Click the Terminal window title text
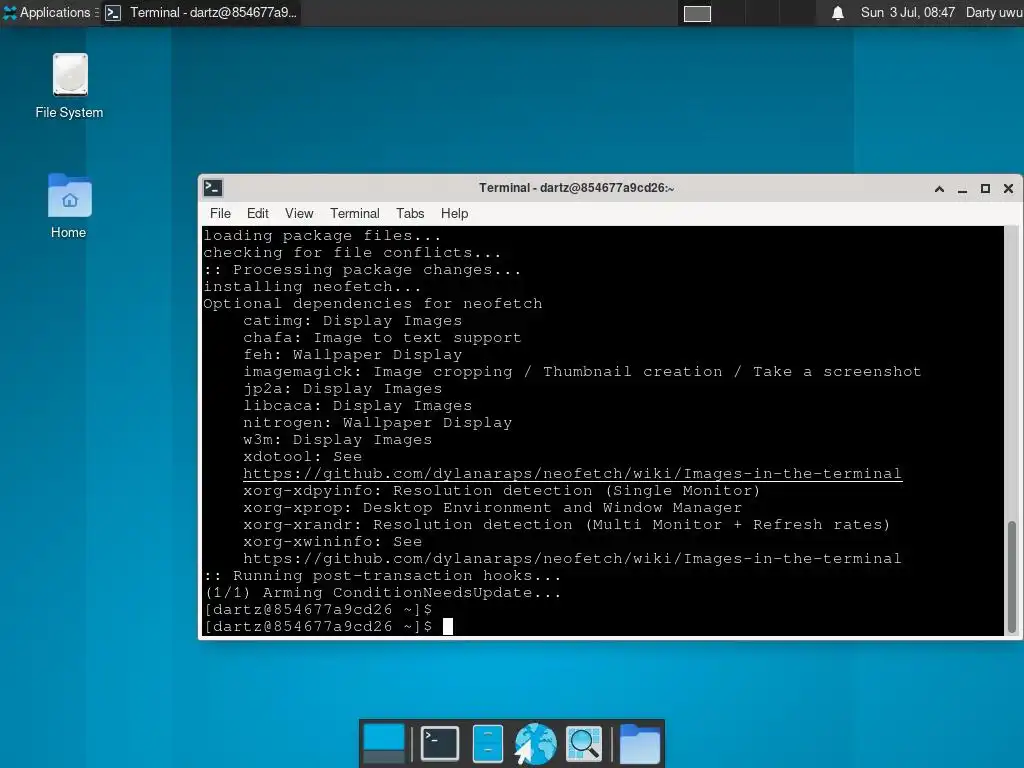 [577, 188]
